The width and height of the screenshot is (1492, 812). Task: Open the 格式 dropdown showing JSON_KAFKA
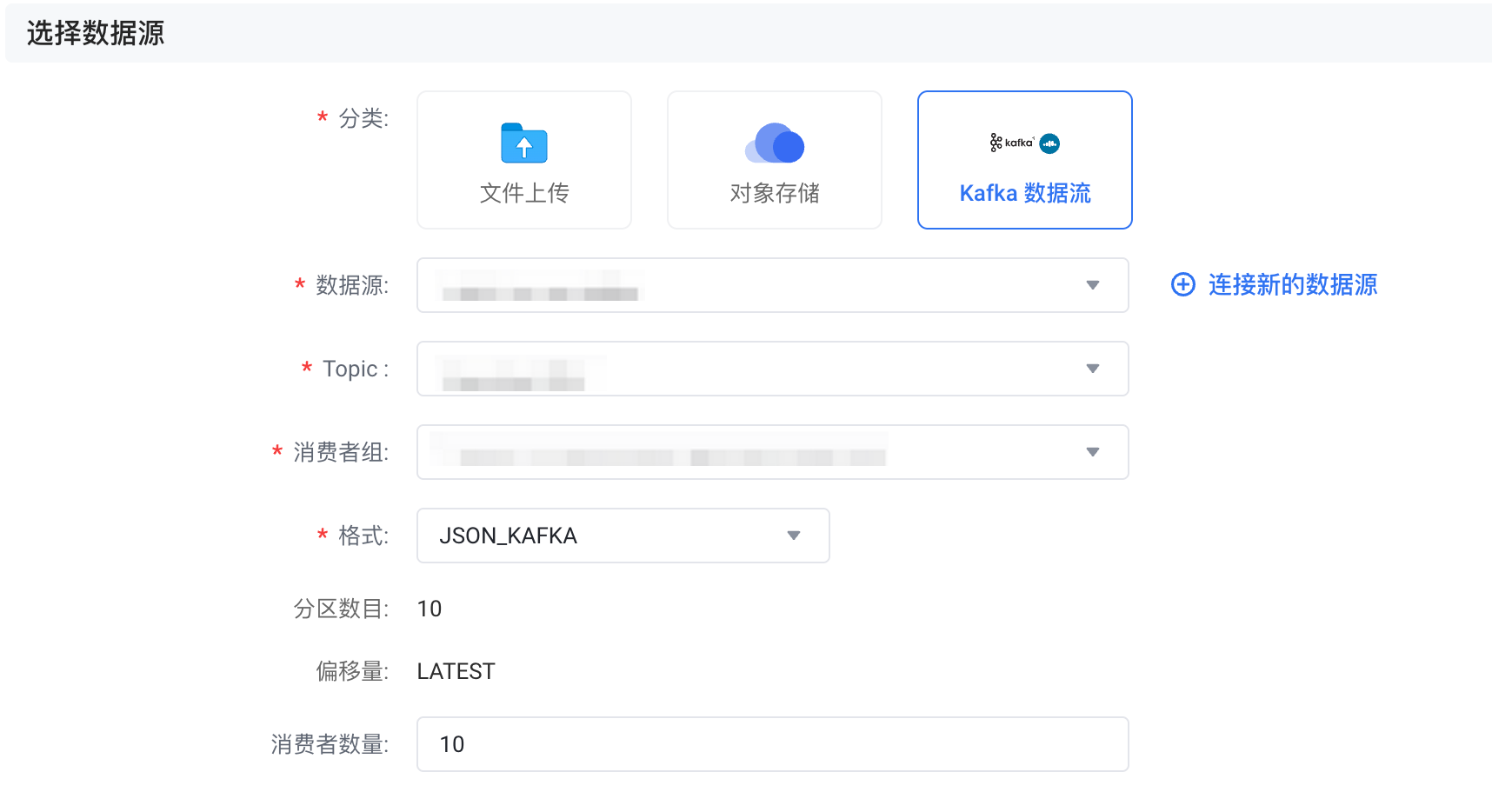623,536
